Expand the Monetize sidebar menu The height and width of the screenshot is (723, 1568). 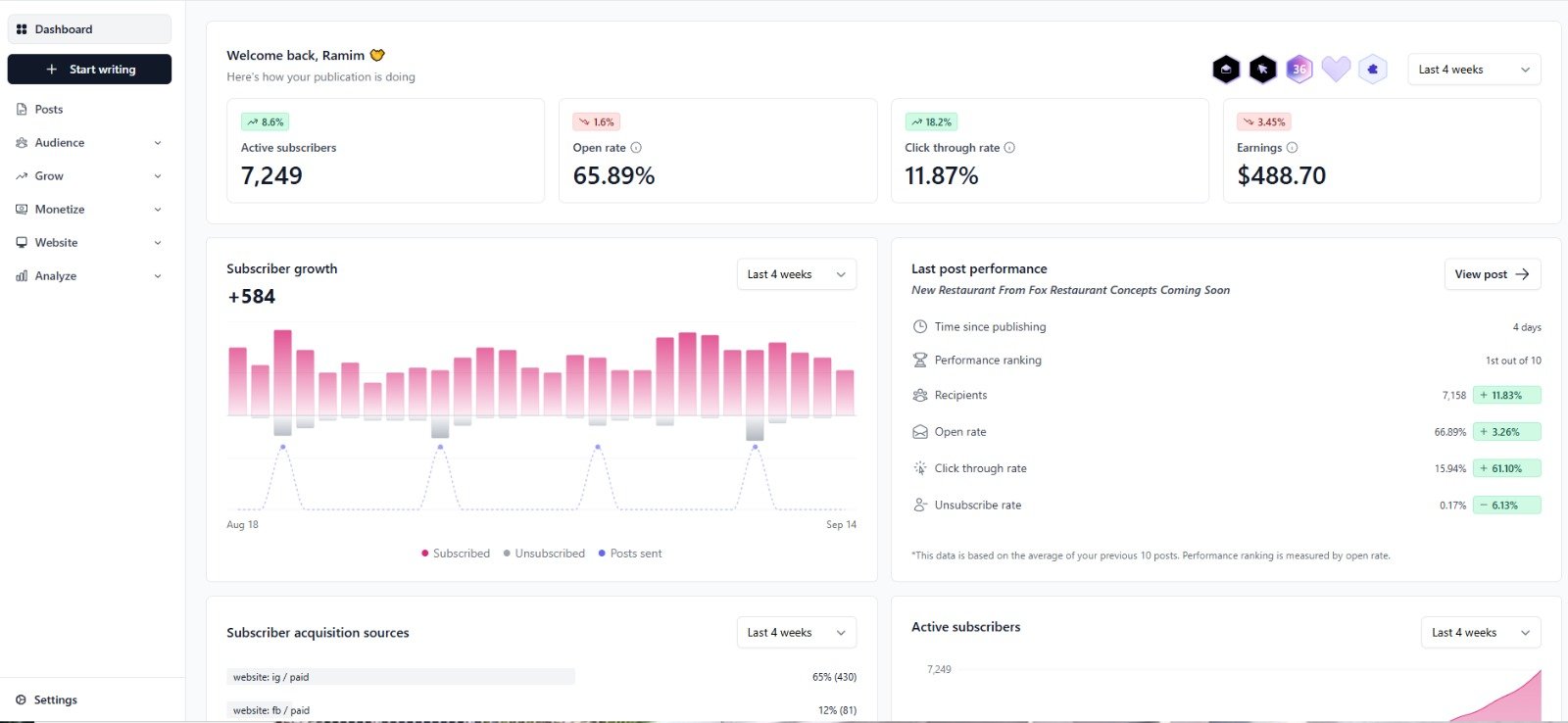pyautogui.click(x=89, y=210)
